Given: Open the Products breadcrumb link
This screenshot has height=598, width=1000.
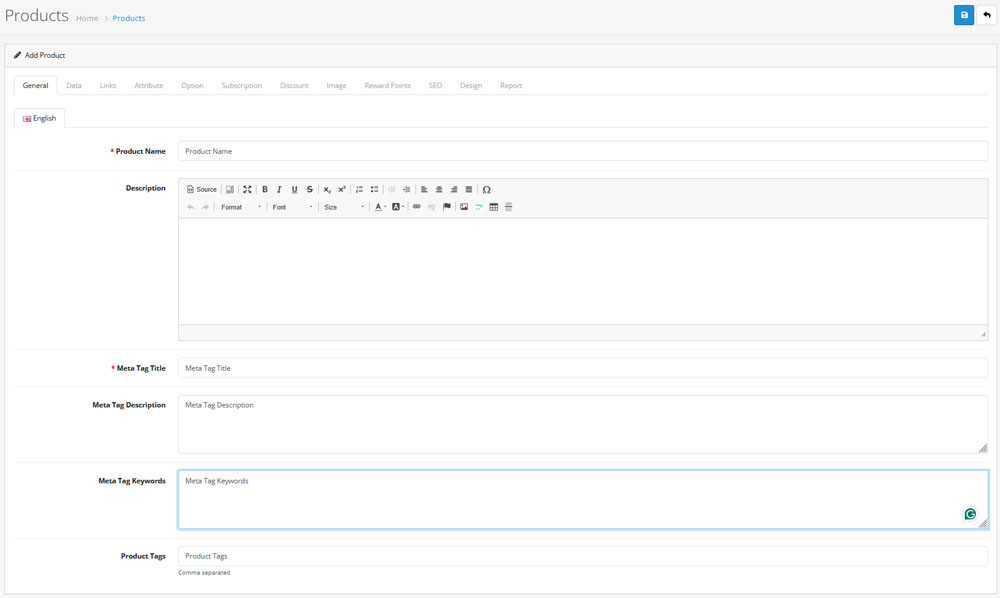Looking at the screenshot, I should click(128, 17).
